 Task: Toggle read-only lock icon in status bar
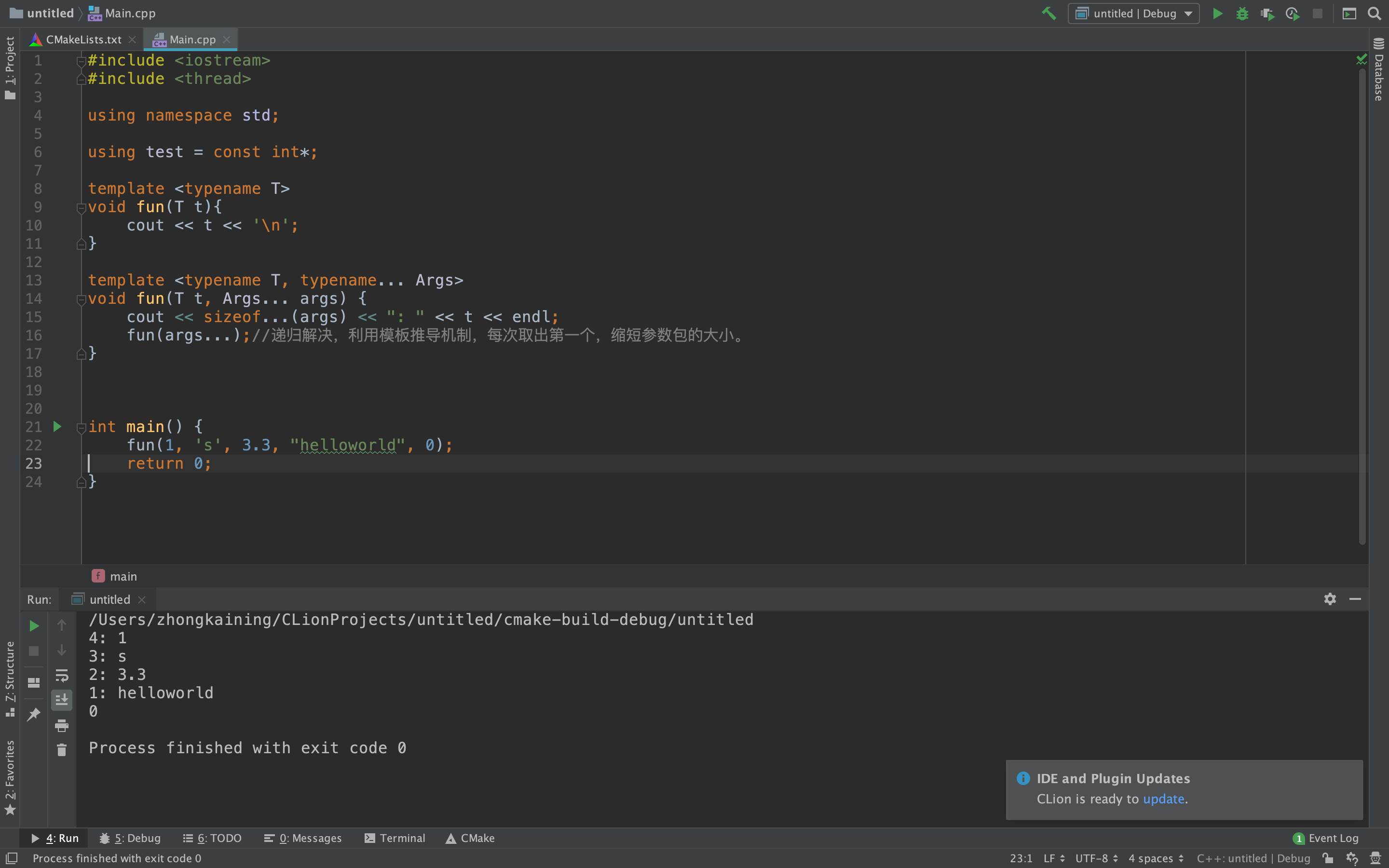pos(1327,858)
